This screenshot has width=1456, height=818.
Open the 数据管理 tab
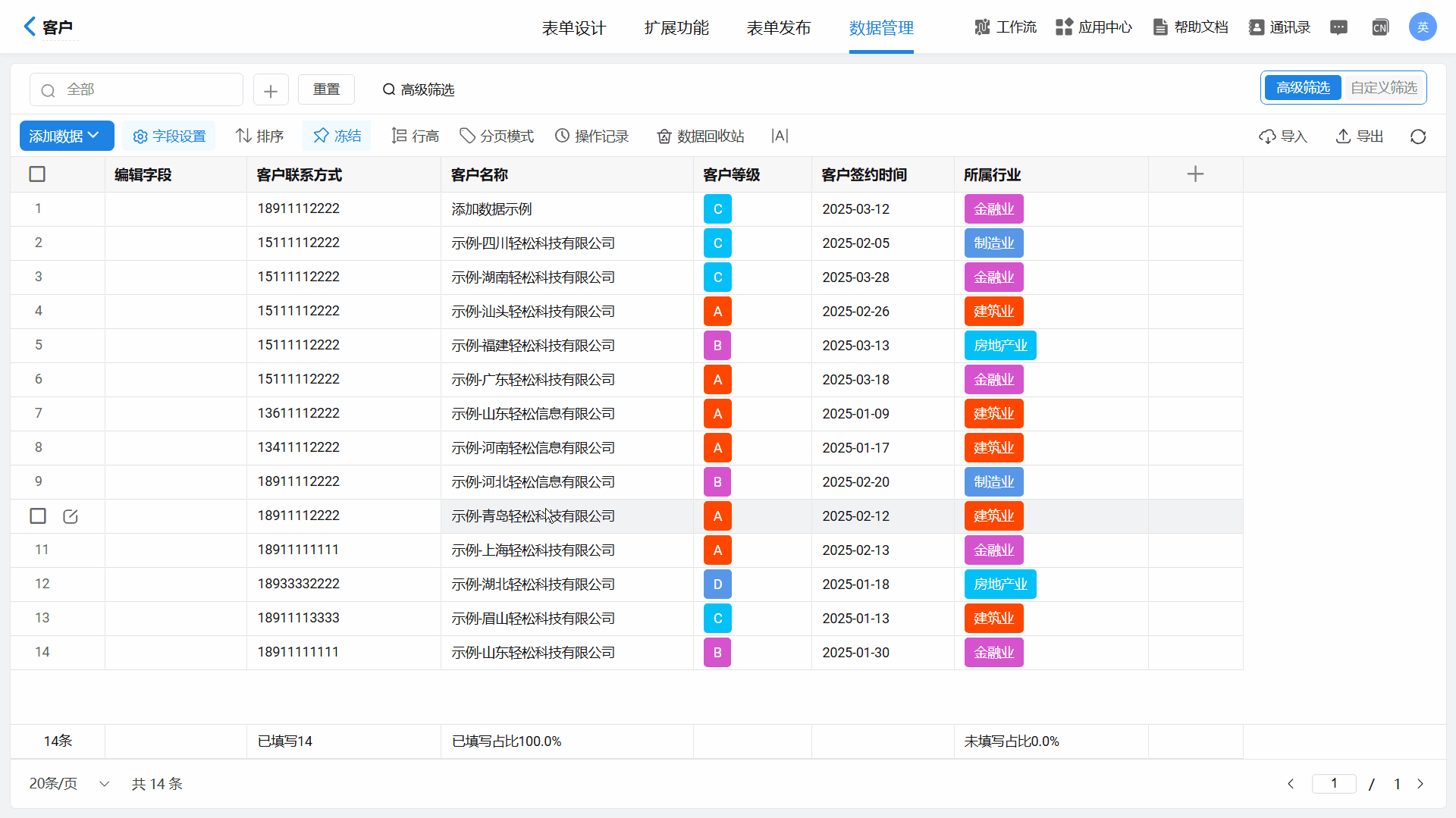[x=881, y=28]
